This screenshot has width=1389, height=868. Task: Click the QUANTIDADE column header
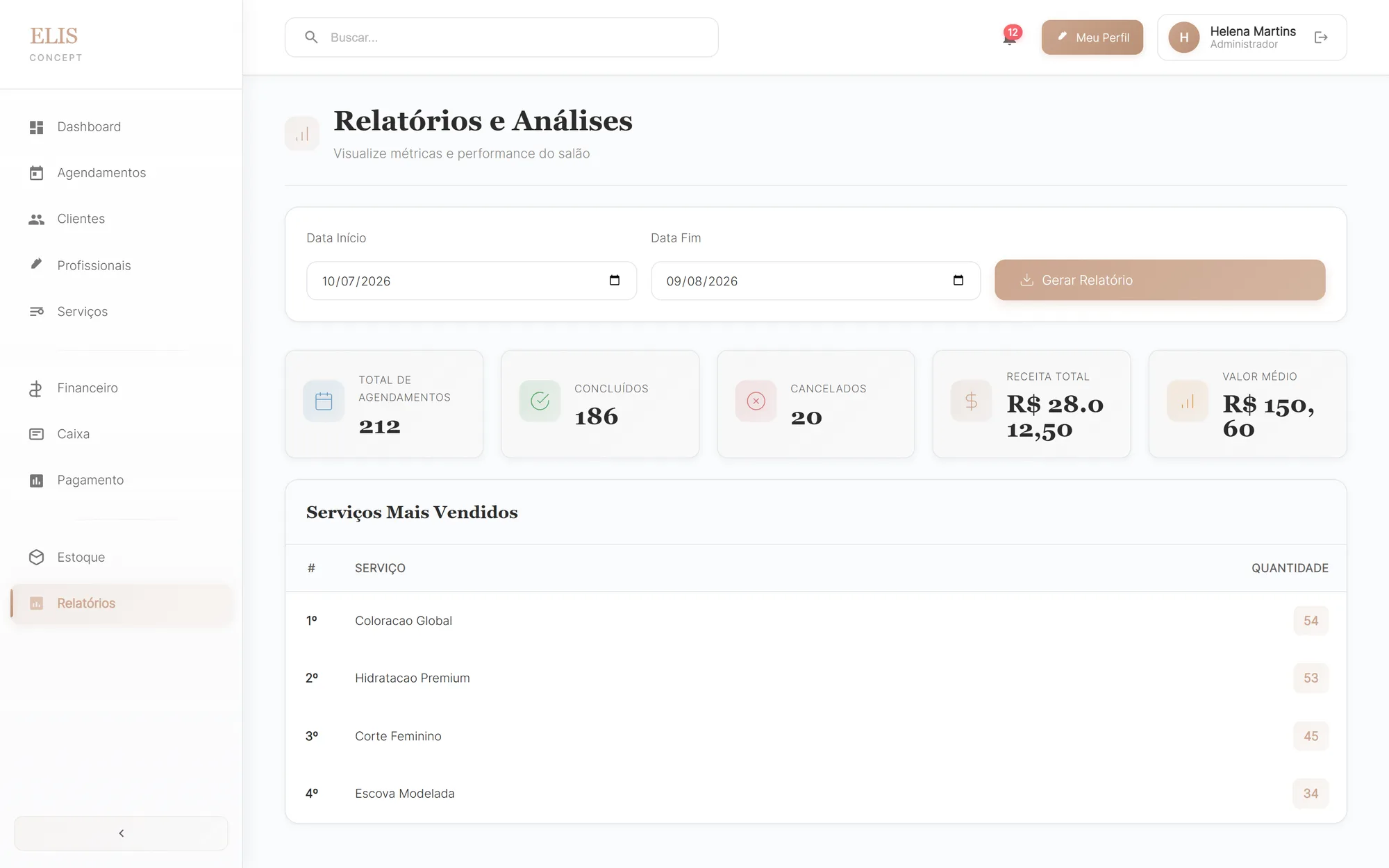point(1290,568)
